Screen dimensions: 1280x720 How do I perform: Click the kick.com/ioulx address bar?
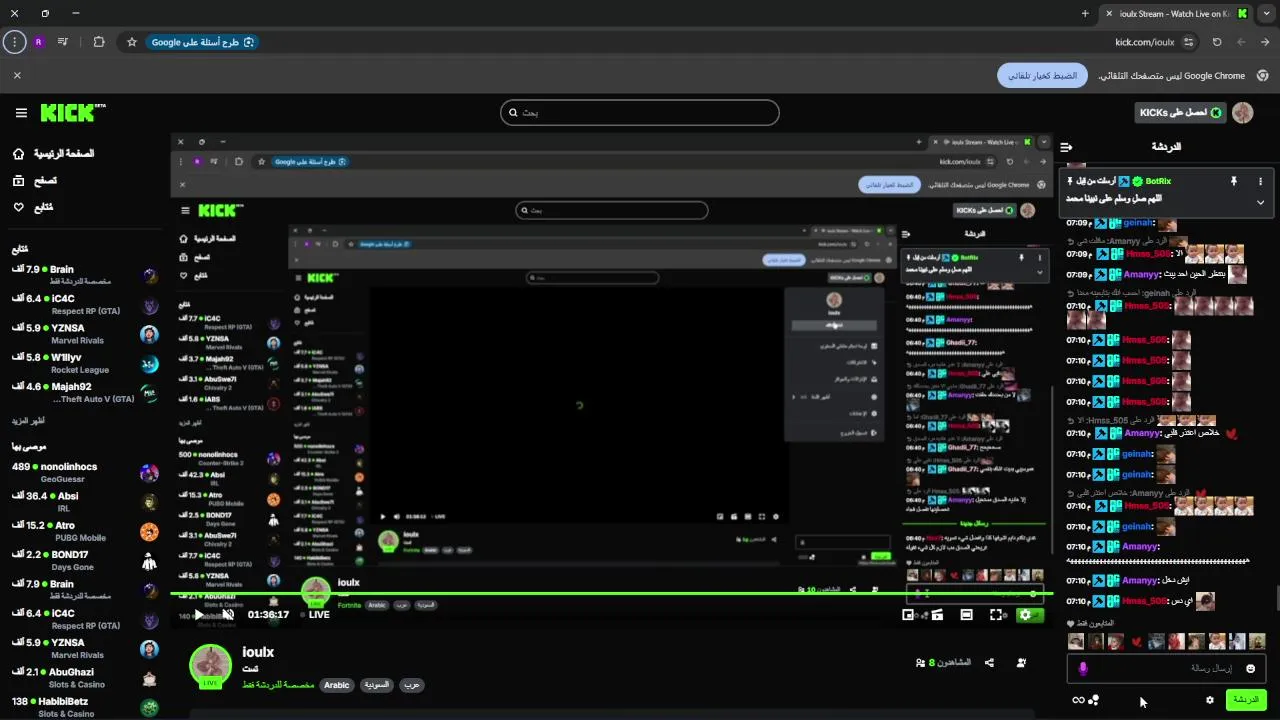1144,42
